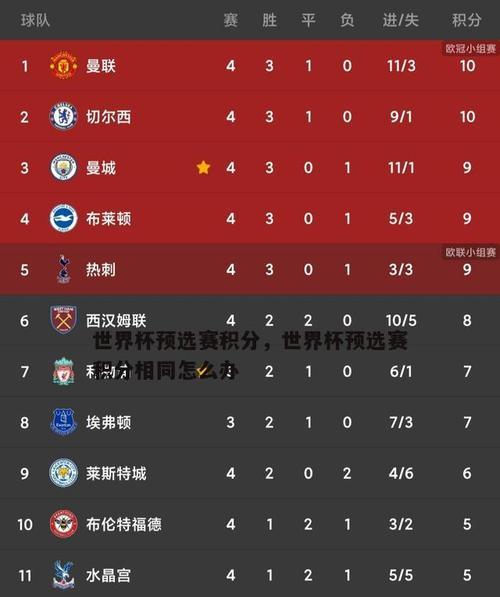Click the West Ham hammers crest

point(64,320)
